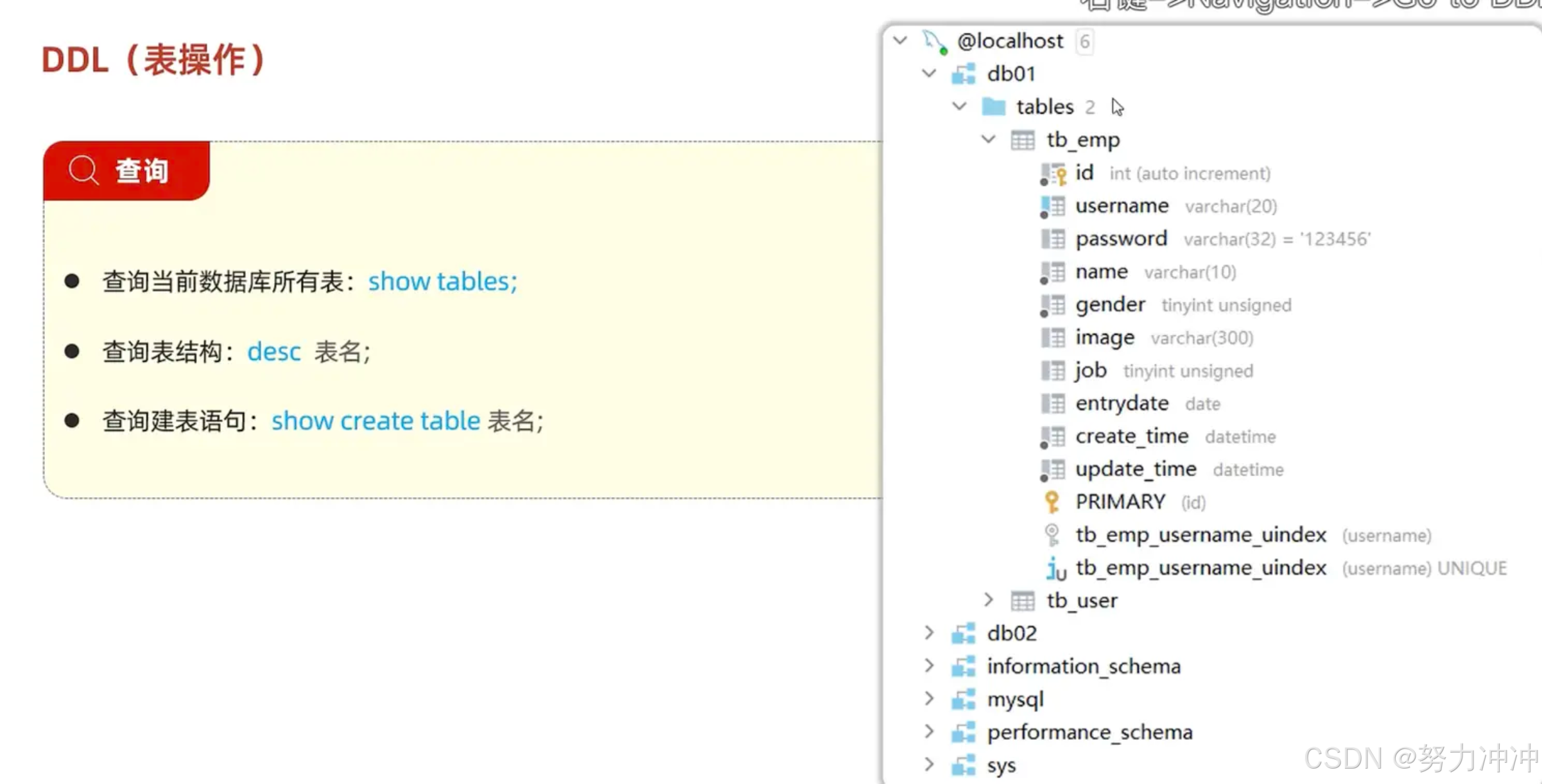The image size is (1542, 784).
Task: Collapse the db01 schema node
Action: 929,73
